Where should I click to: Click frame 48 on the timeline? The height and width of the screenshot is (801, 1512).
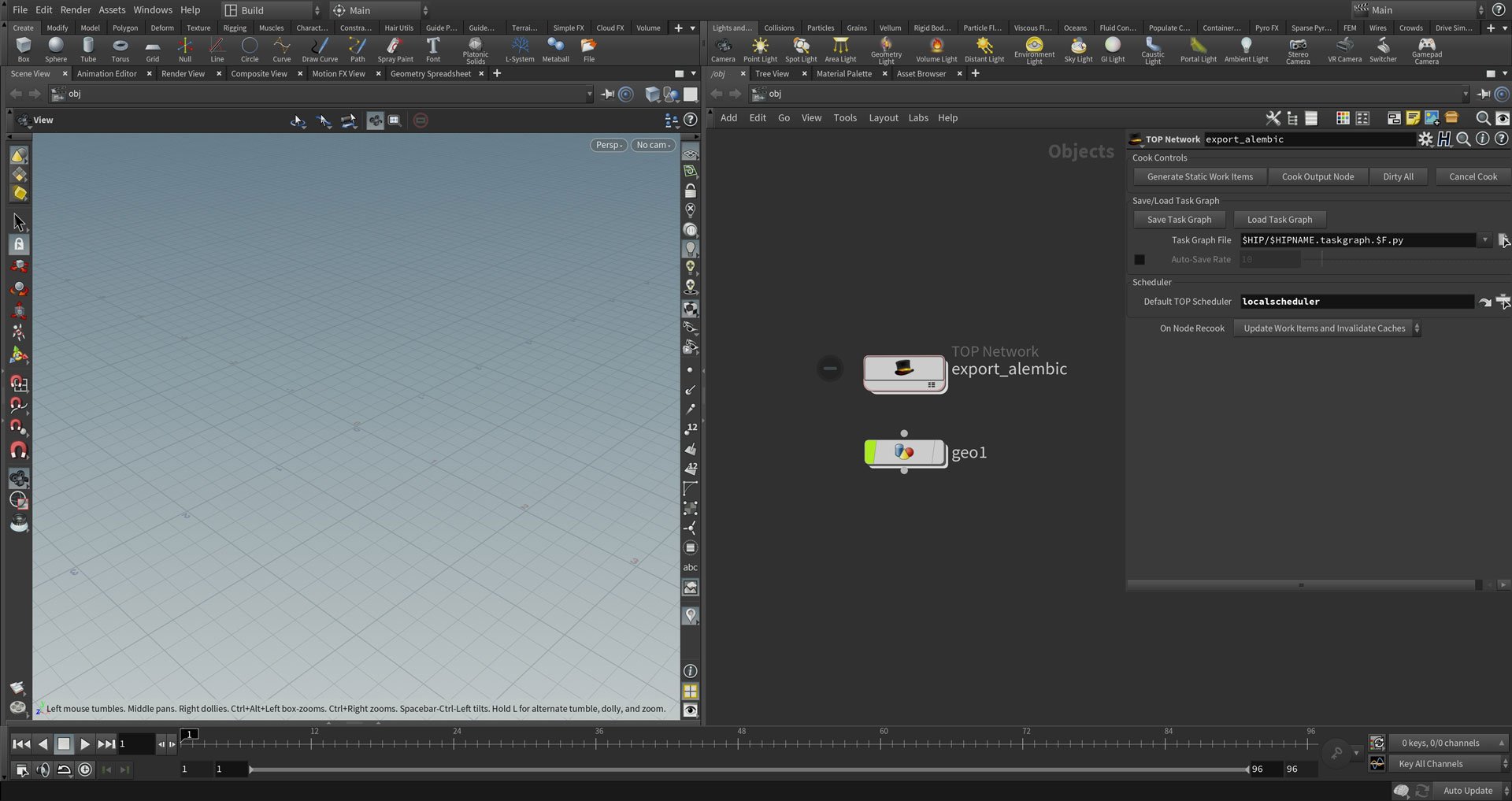coord(741,742)
